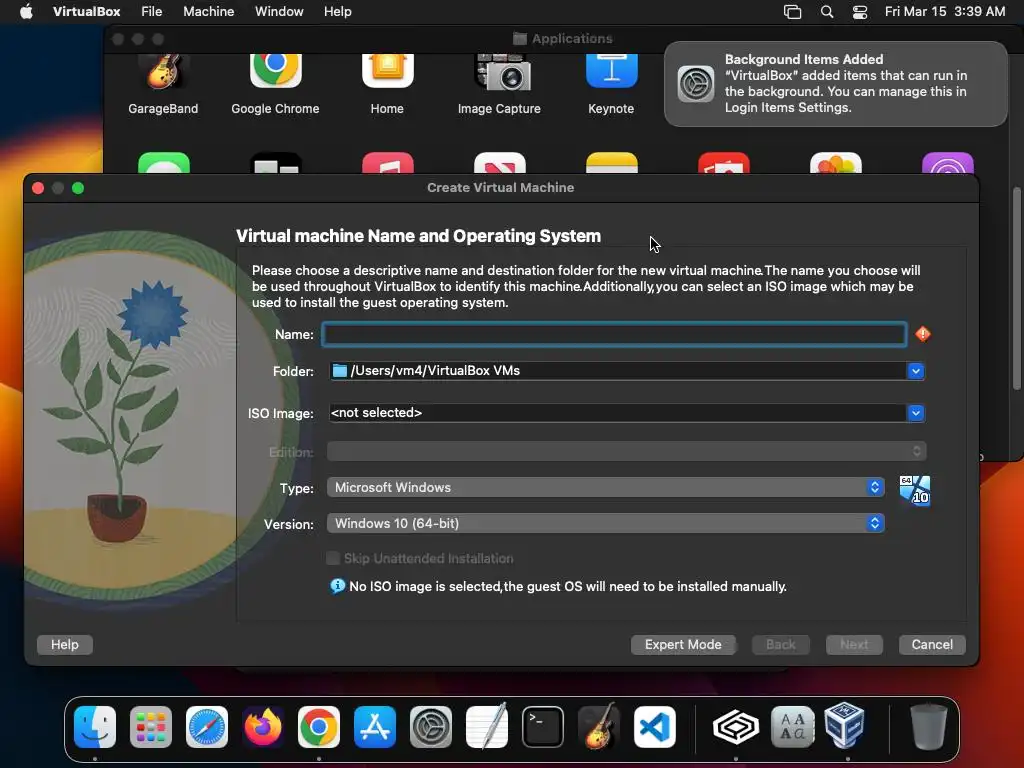Click the date and time in menu bar

click(944, 12)
